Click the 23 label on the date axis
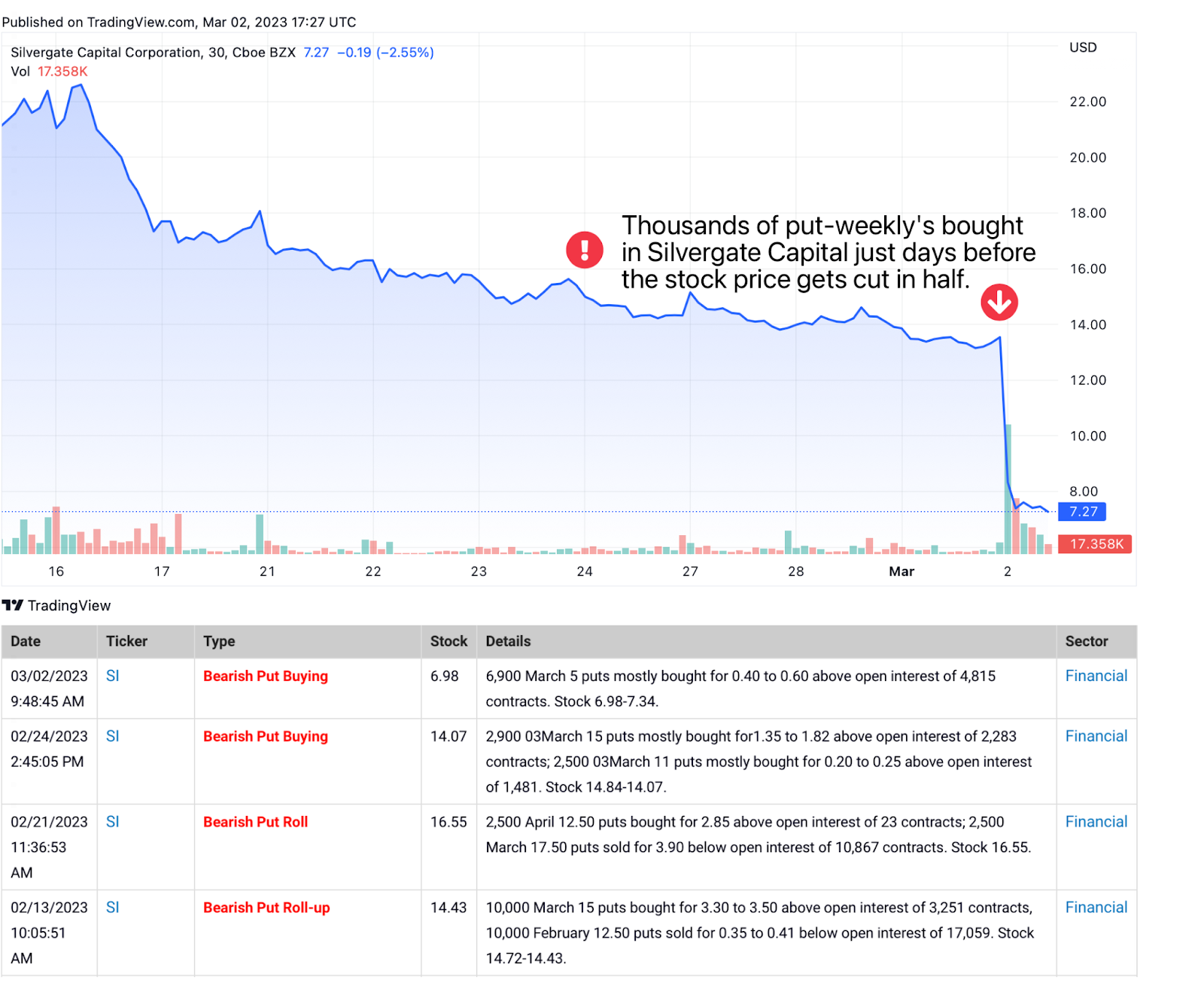Image resolution: width=1204 pixels, height=1001 pixels. pos(479,571)
